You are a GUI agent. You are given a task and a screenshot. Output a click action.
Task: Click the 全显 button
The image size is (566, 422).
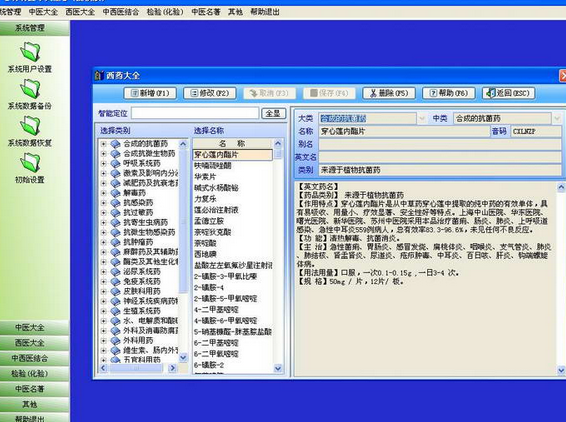coord(273,113)
